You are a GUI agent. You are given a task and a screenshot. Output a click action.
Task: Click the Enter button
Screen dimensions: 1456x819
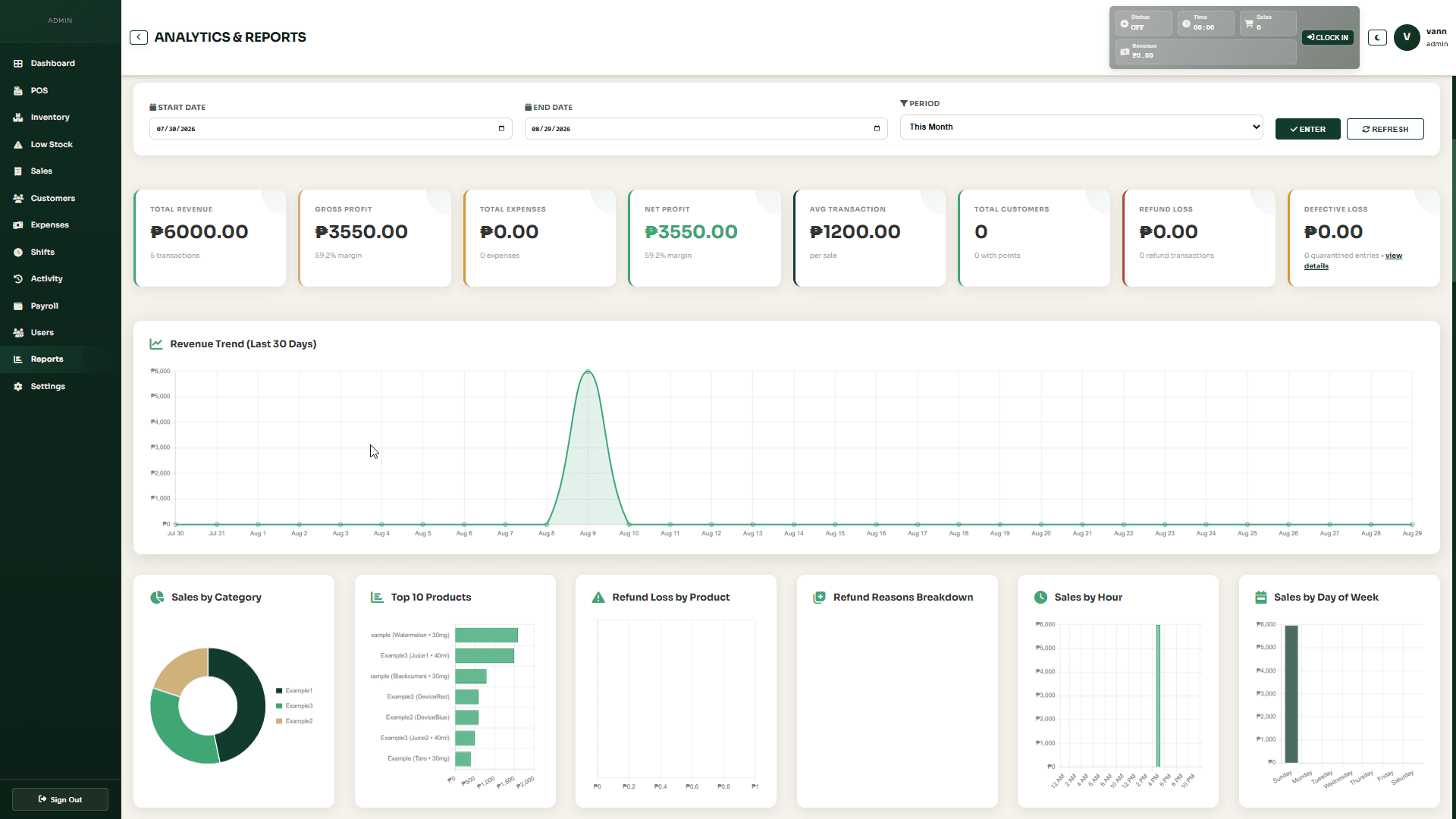1307,130
